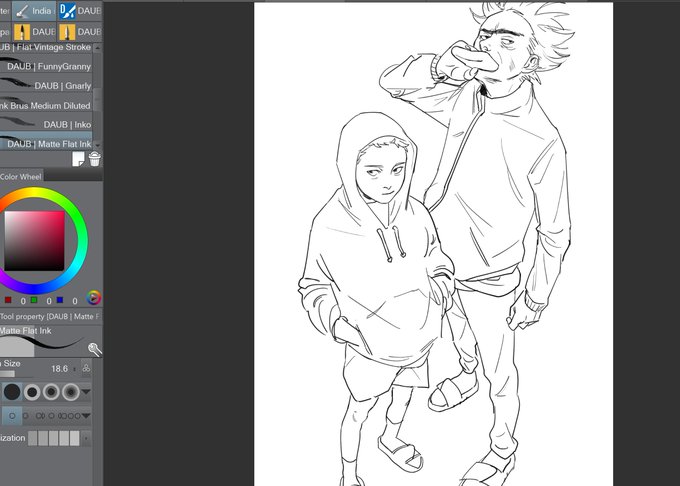Switch color space with the color wheel icon
The width and height of the screenshot is (680, 486).
point(94,298)
